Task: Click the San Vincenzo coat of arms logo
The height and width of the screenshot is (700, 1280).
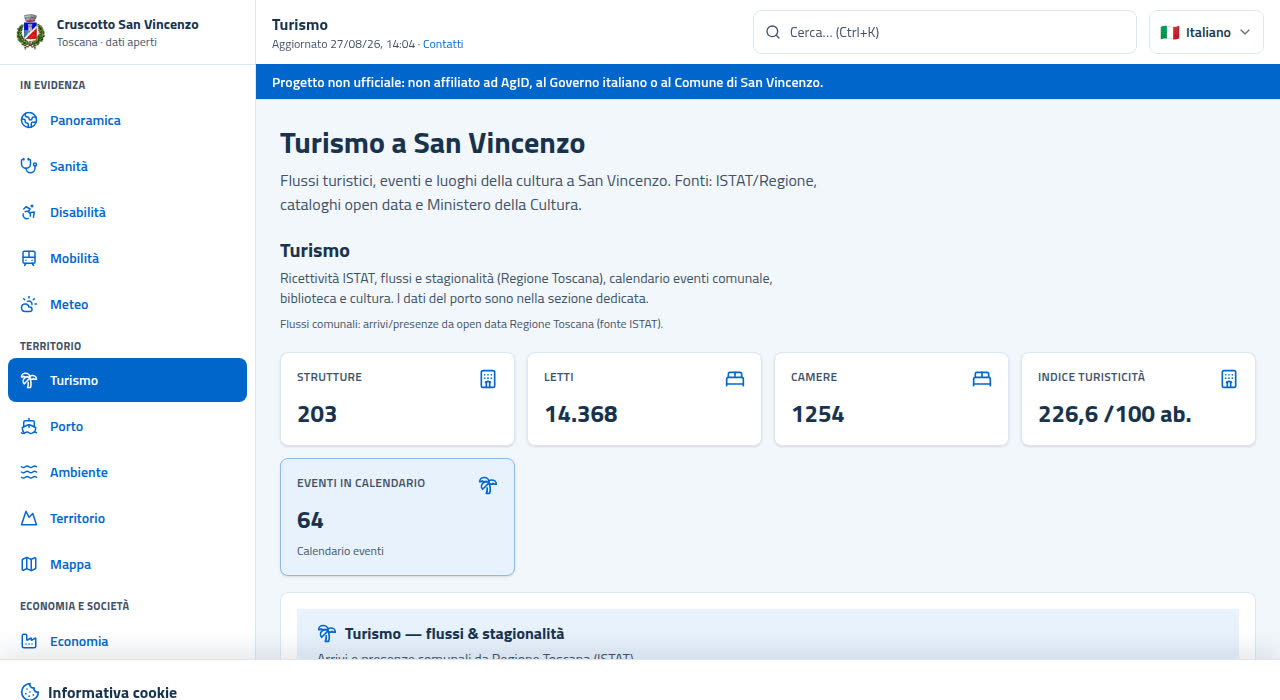Action: (x=31, y=32)
